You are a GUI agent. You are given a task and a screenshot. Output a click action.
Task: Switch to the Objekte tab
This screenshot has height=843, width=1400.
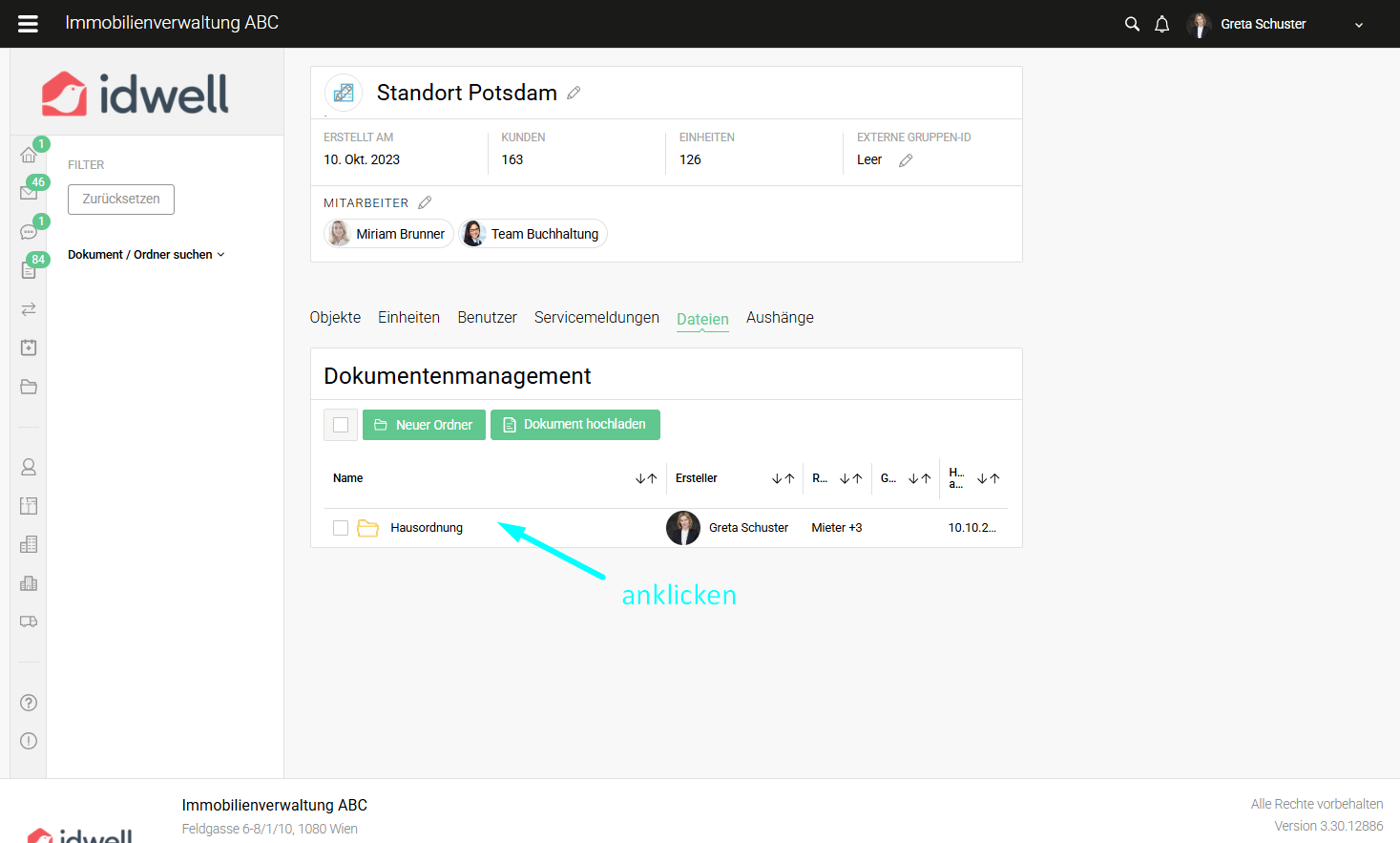[335, 317]
